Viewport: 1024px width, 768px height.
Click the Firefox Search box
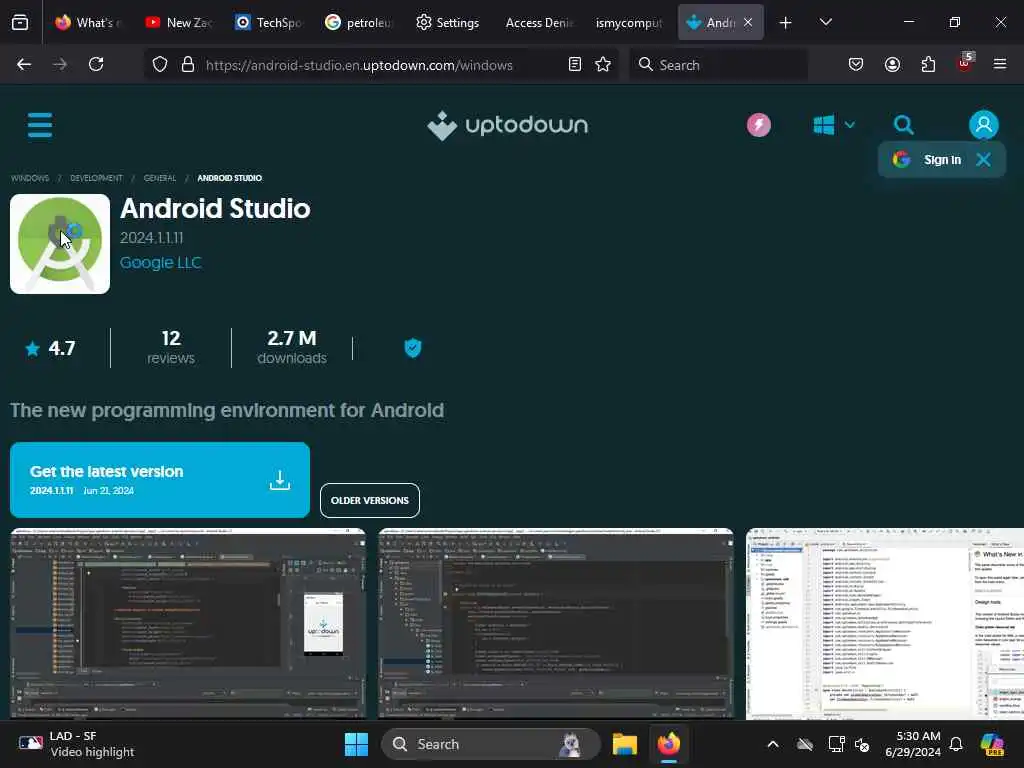[718, 65]
